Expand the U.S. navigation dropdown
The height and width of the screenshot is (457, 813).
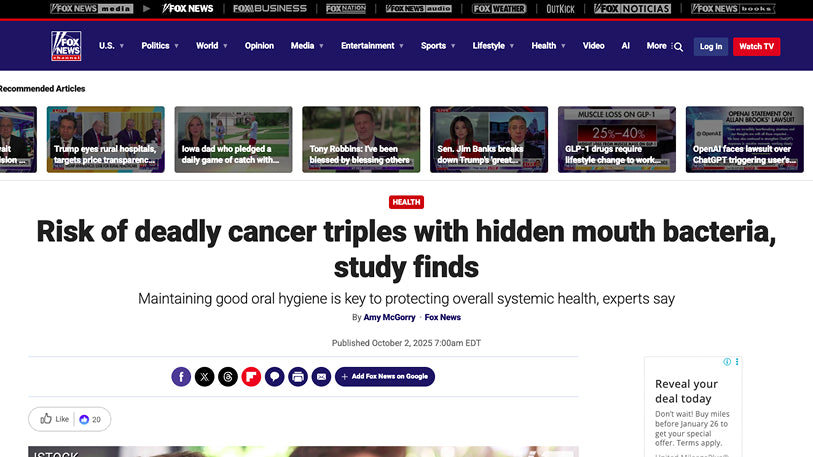point(111,46)
